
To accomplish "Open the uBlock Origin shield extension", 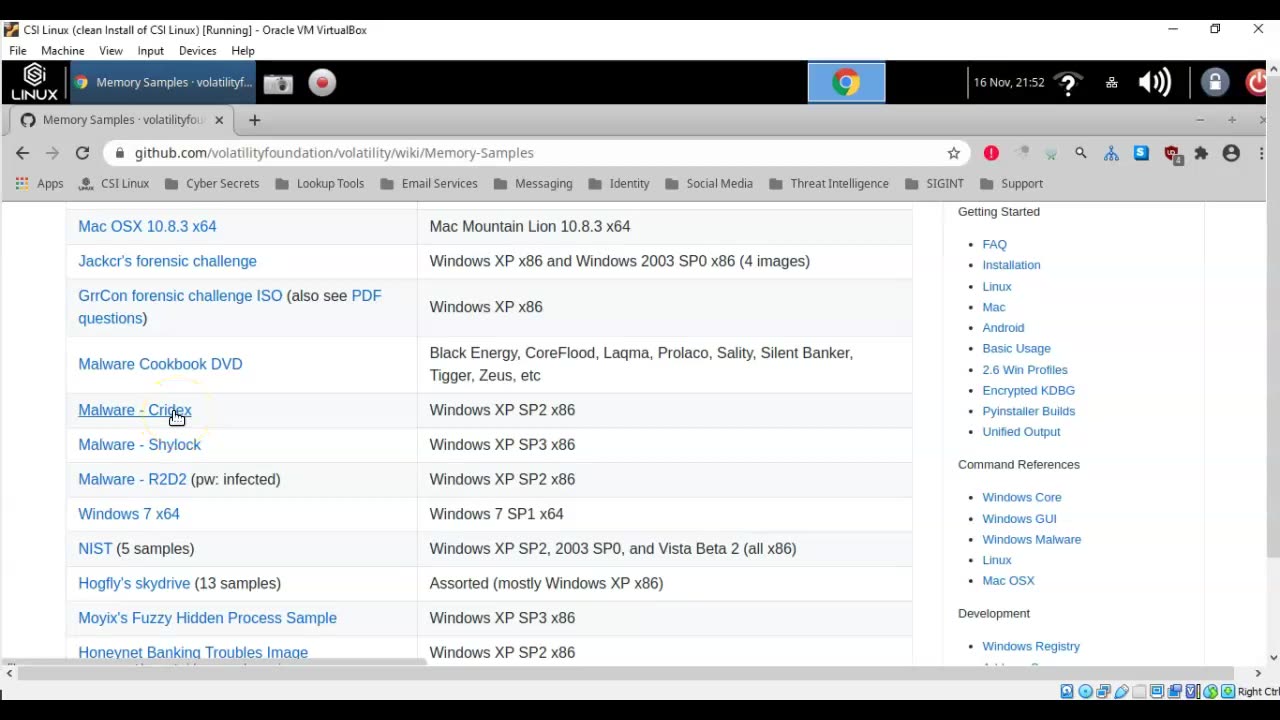I will pyautogui.click(x=1173, y=154).
